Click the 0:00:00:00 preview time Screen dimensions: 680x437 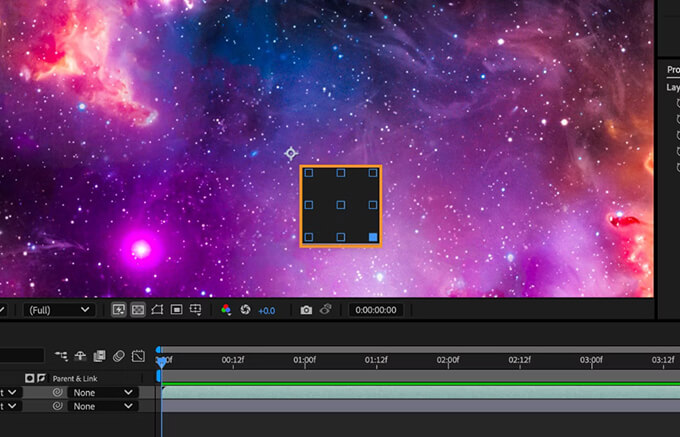pos(376,310)
